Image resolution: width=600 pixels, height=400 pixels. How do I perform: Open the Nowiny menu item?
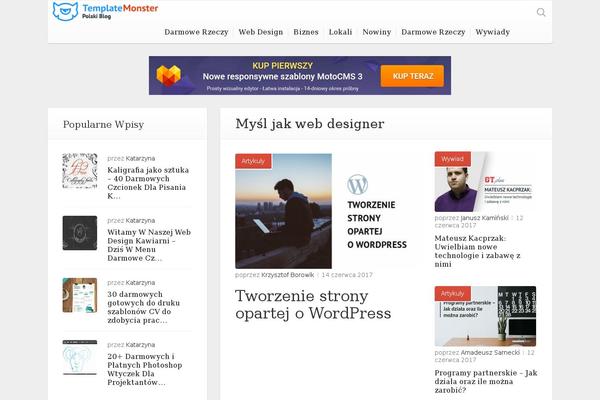(377, 32)
